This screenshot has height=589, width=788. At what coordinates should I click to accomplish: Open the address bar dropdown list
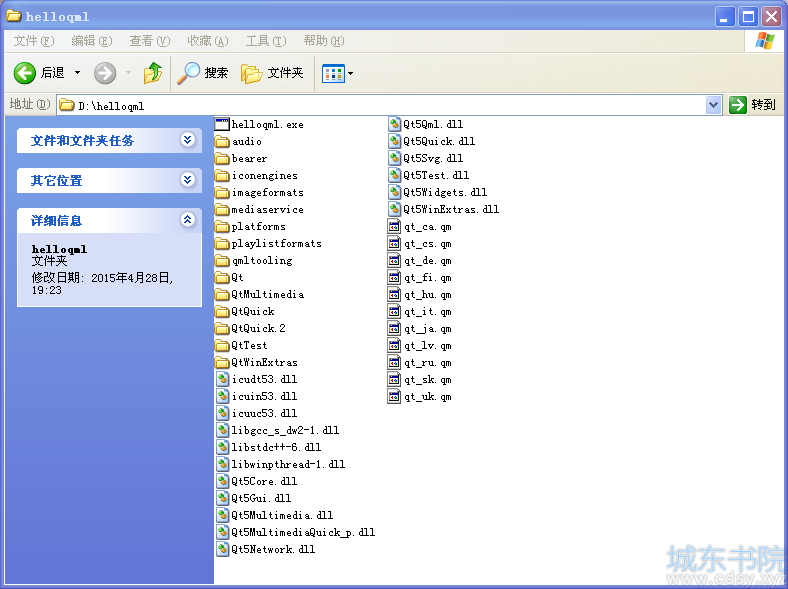click(713, 105)
